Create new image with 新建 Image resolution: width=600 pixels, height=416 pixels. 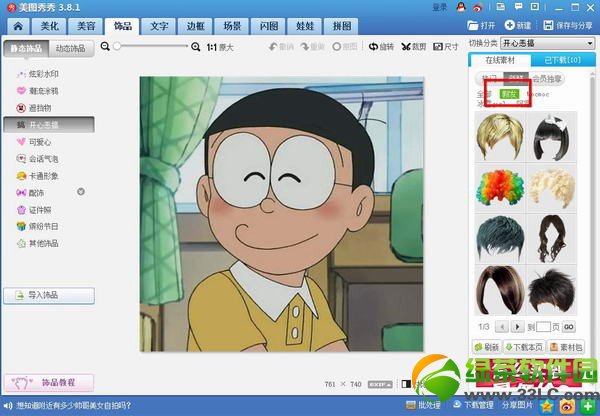pyautogui.click(x=518, y=24)
